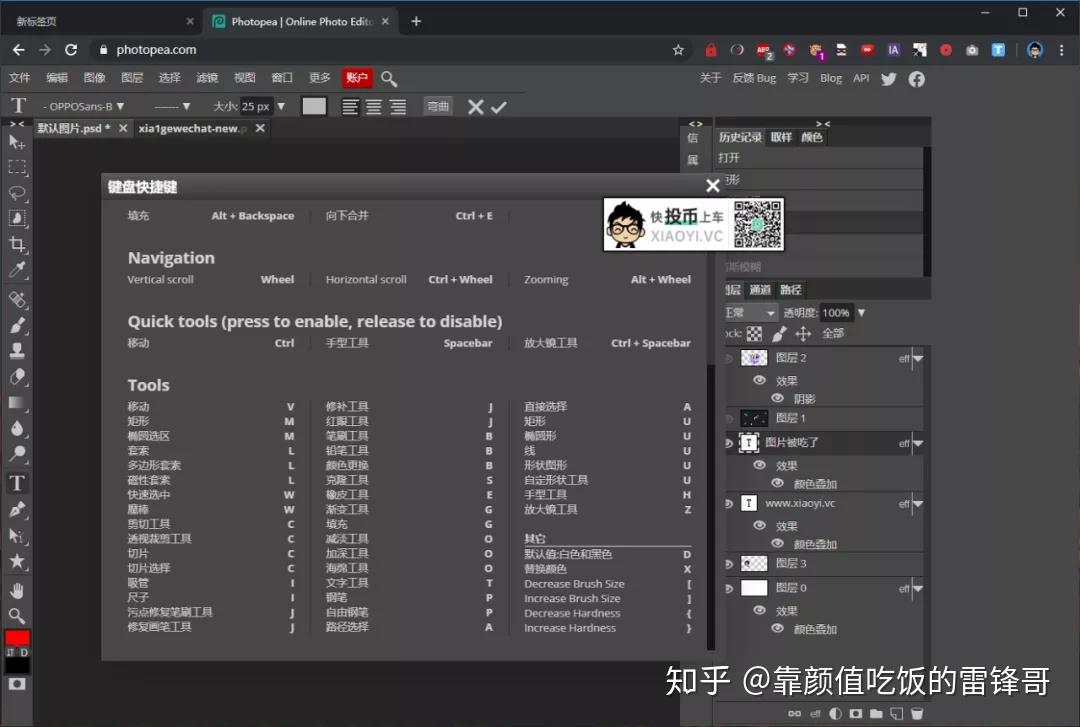1080x727 pixels.
Task: Select the Custom Shape star tool
Action: (17, 562)
